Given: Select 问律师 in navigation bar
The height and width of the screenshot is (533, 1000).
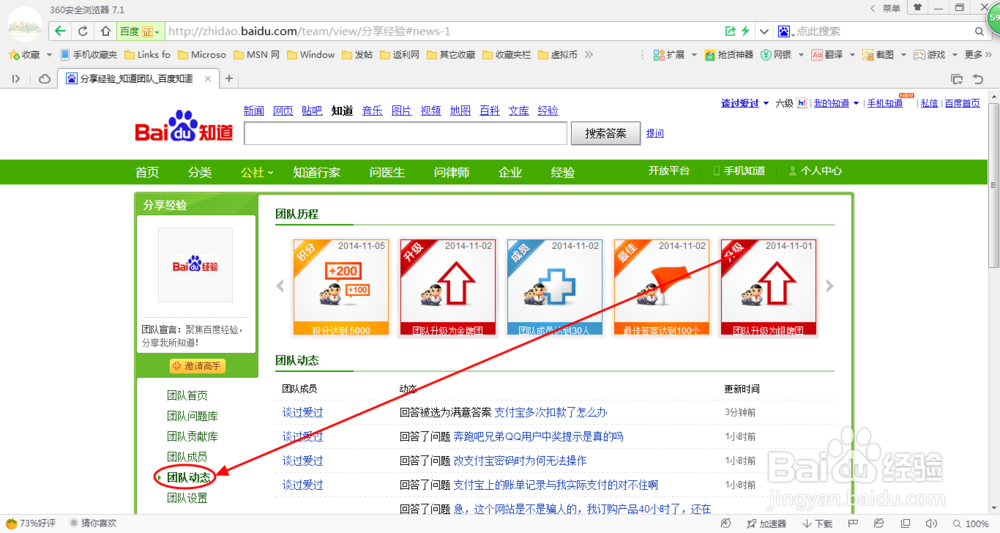Looking at the screenshot, I should tap(452, 172).
